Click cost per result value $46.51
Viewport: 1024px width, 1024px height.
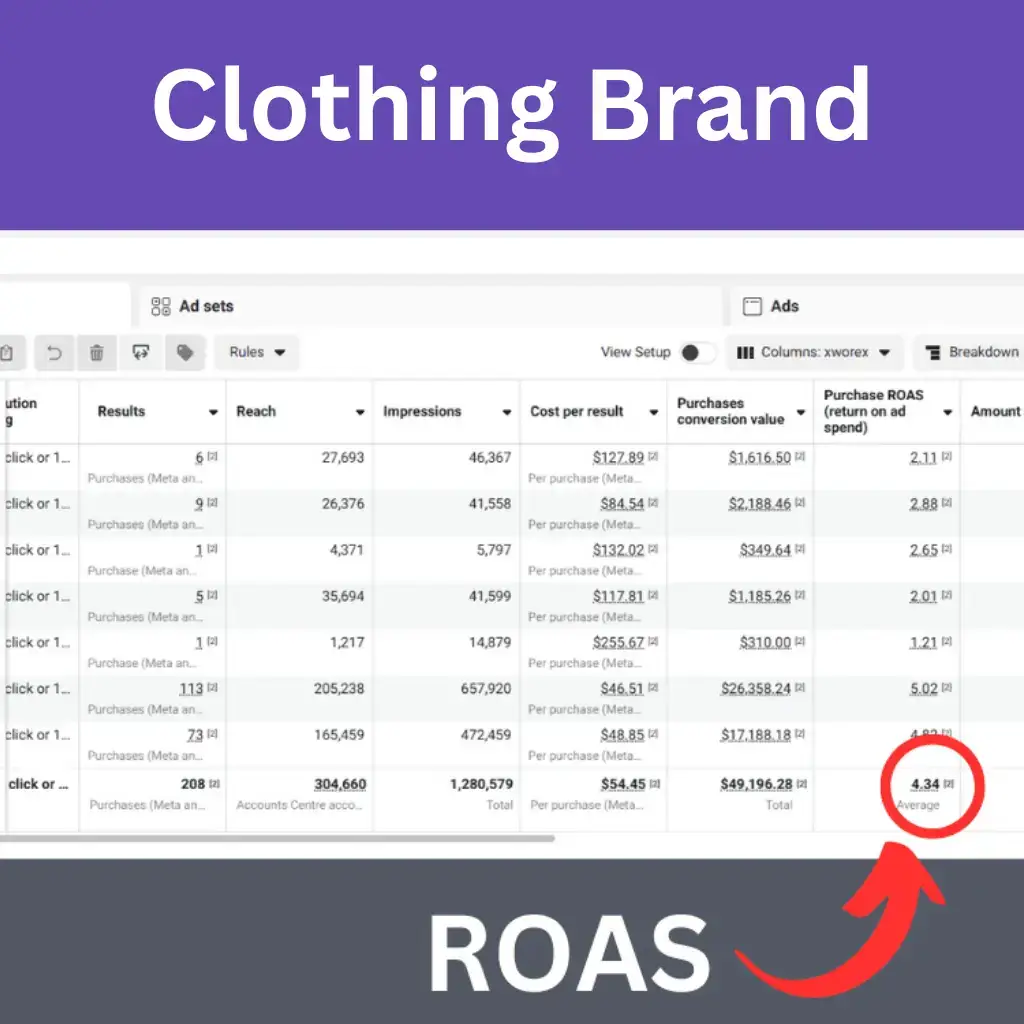tap(622, 689)
